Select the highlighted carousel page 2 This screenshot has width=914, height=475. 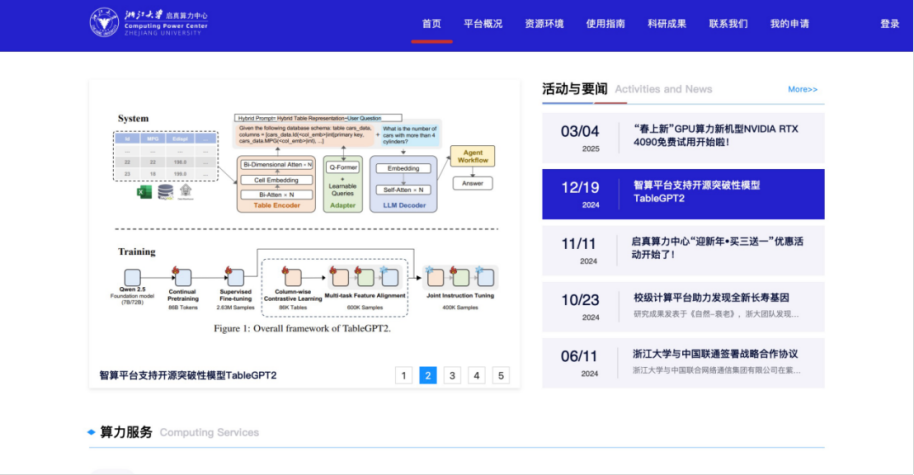(428, 376)
